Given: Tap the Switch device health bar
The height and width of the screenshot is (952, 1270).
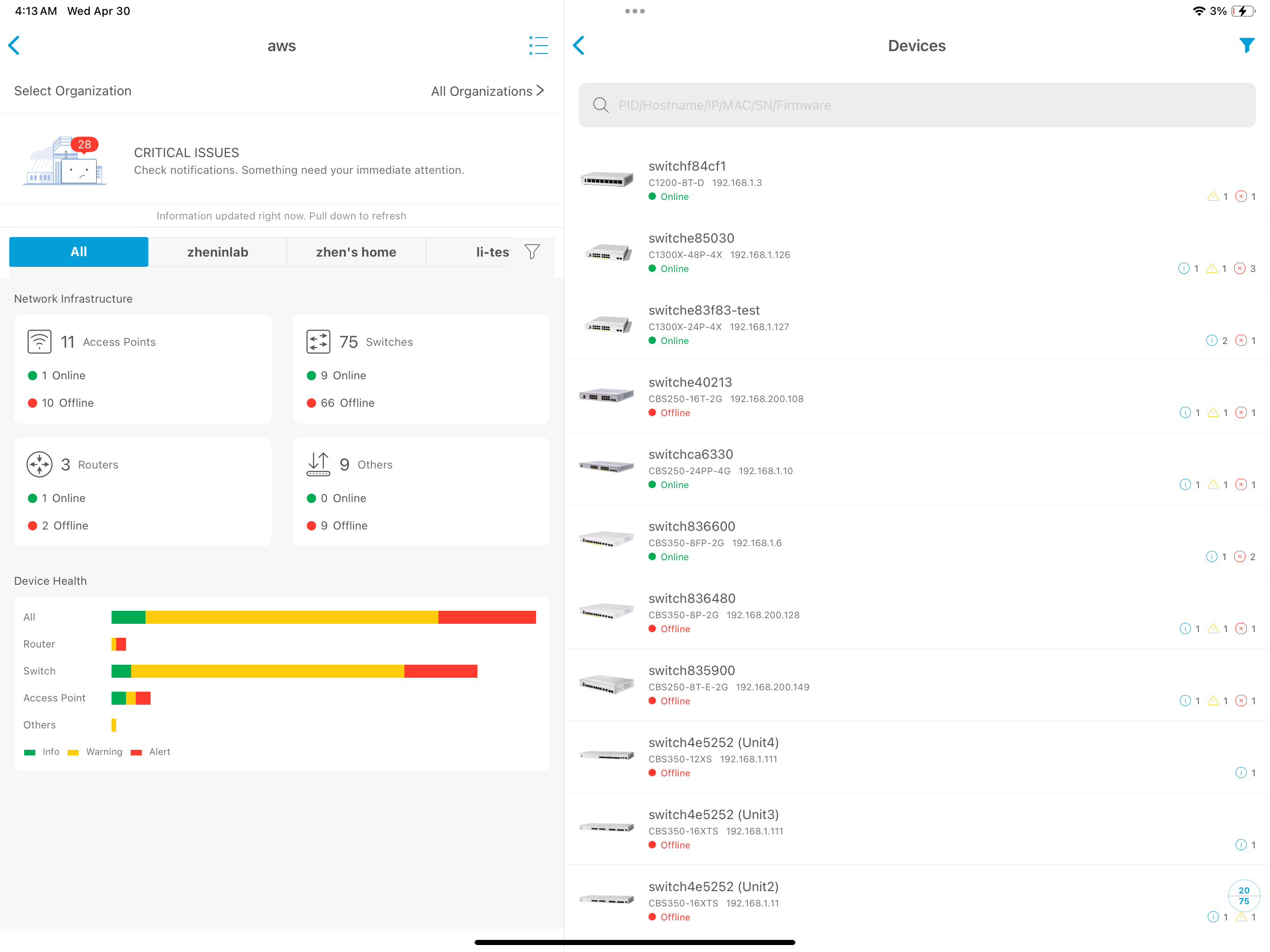Looking at the screenshot, I should [294, 671].
